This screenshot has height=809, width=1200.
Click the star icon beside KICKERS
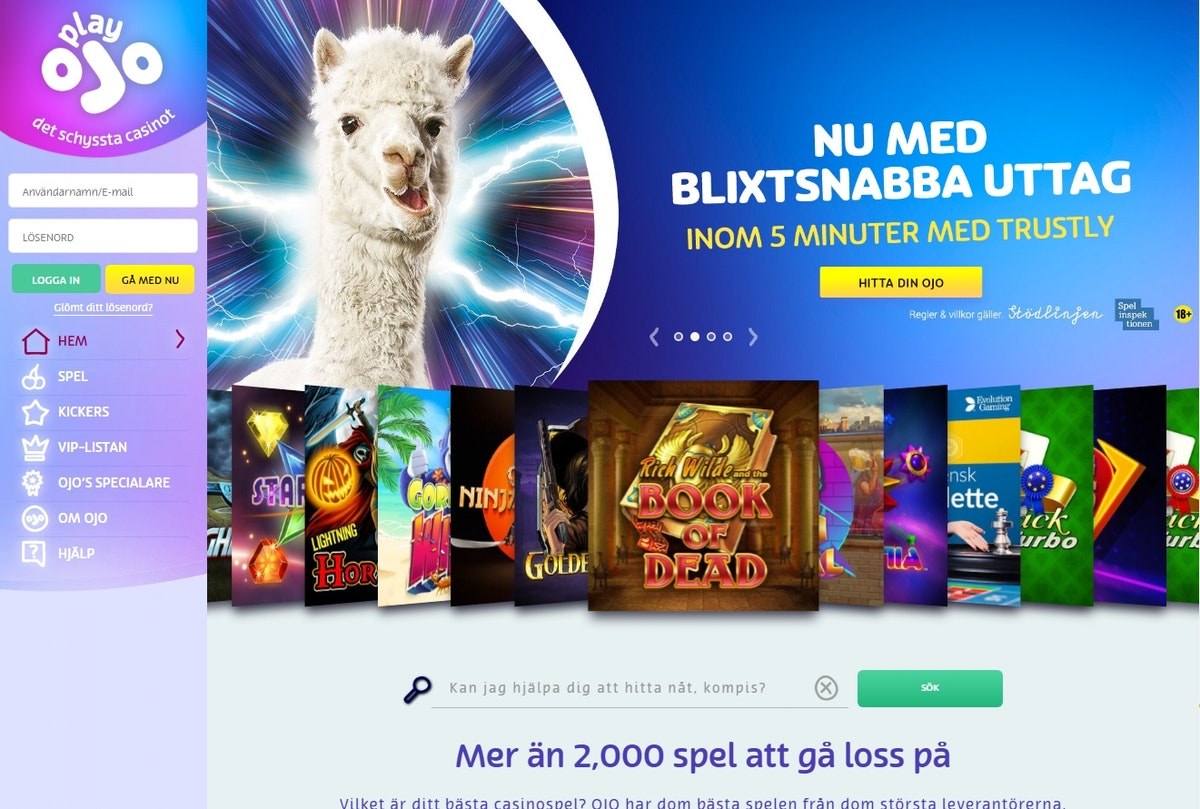tap(35, 412)
